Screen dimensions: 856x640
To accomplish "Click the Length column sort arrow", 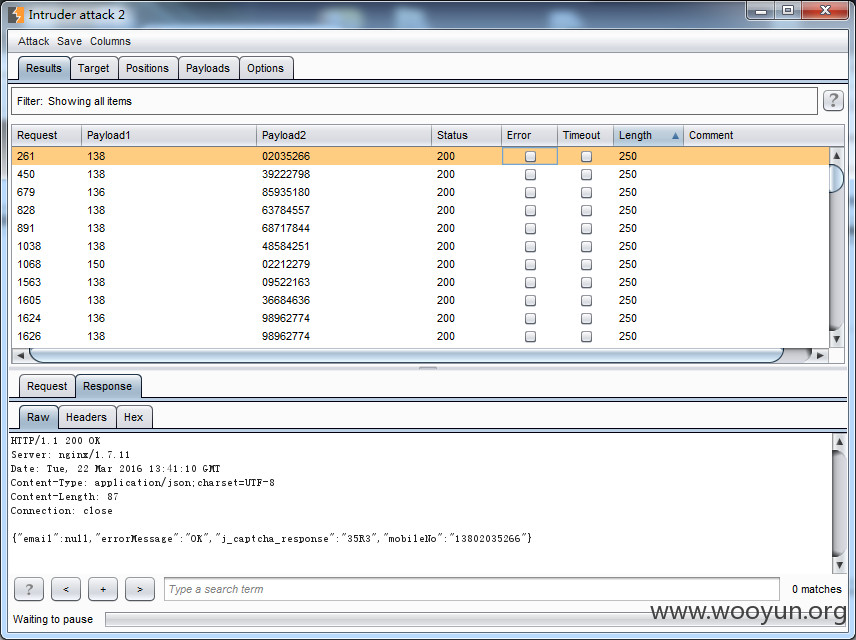I will (x=675, y=135).
